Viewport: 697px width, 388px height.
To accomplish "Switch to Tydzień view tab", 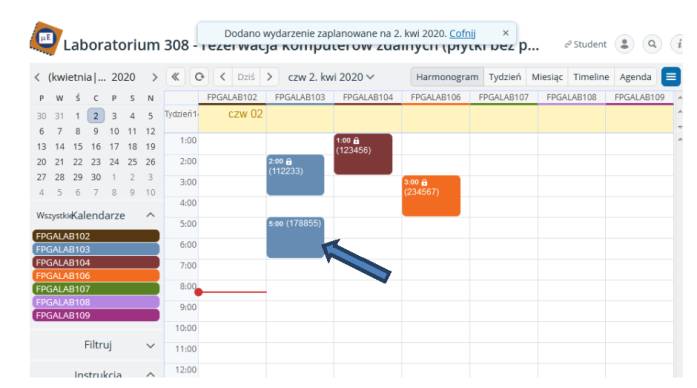I will pyautogui.click(x=505, y=77).
